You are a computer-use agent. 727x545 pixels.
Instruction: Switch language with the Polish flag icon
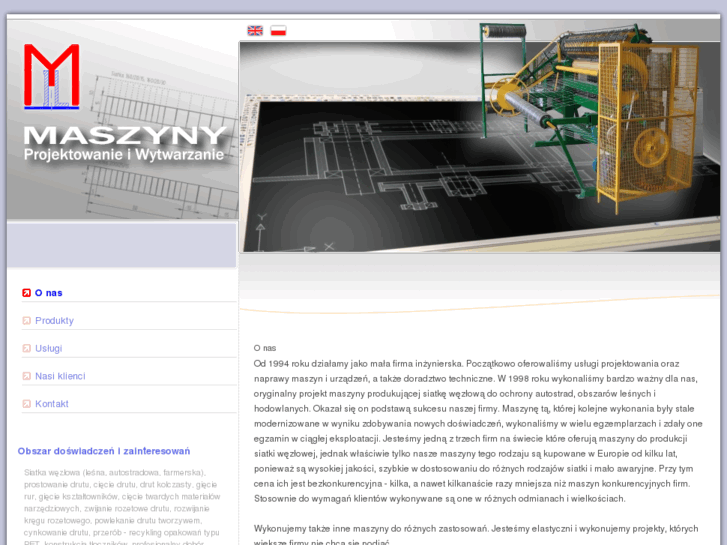point(278,31)
